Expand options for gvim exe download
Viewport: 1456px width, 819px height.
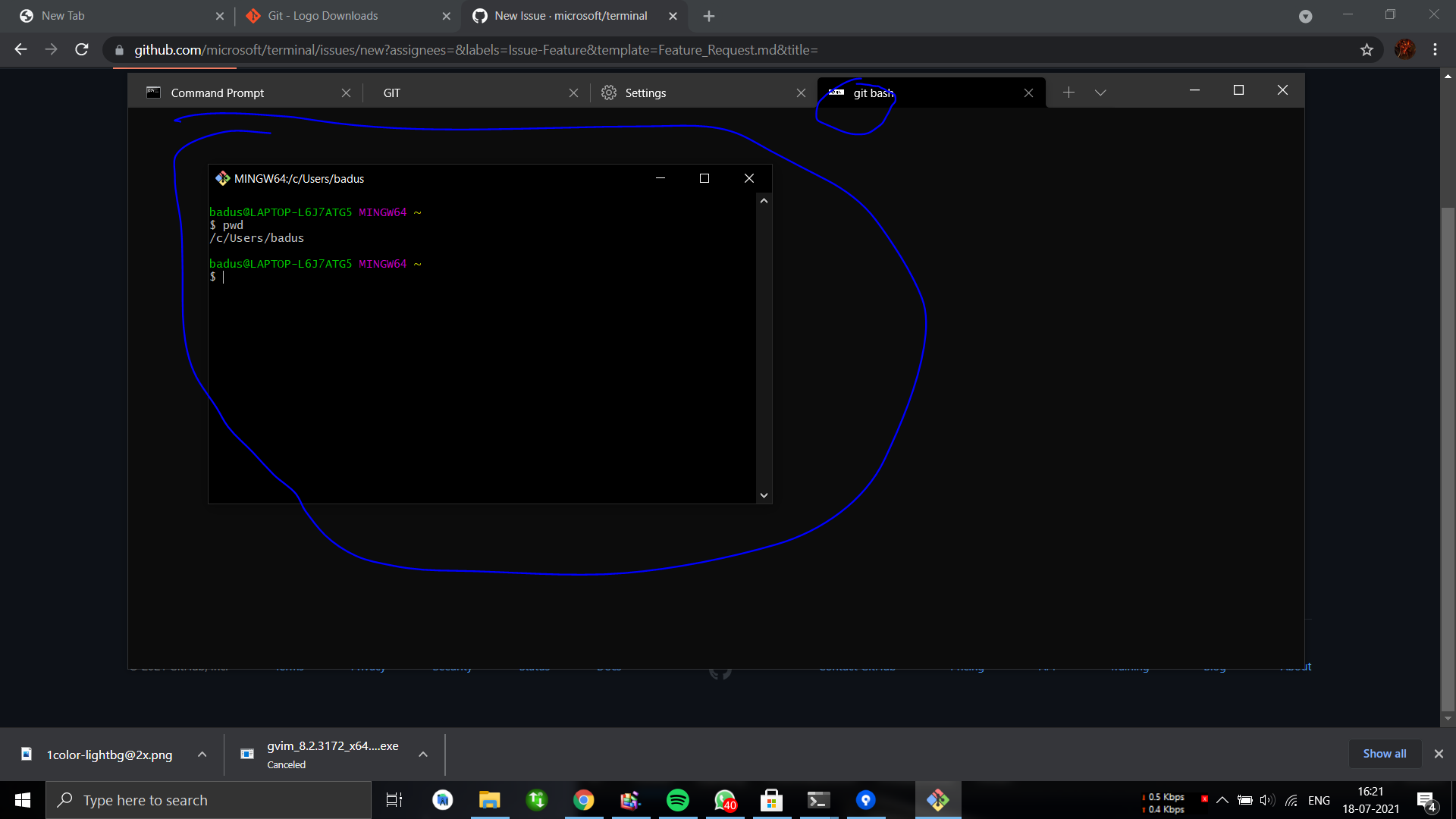pos(423,755)
